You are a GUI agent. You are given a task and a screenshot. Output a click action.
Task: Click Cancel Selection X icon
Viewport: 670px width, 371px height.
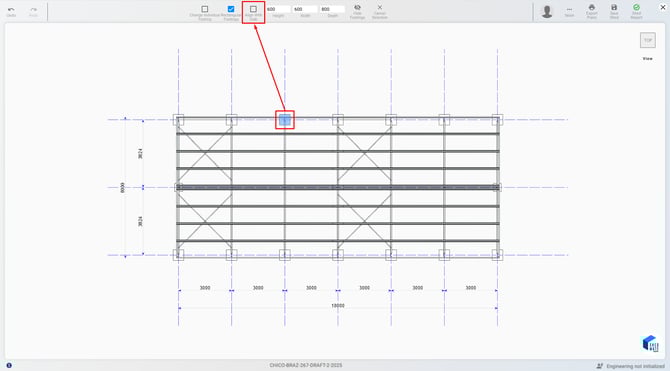379,8
